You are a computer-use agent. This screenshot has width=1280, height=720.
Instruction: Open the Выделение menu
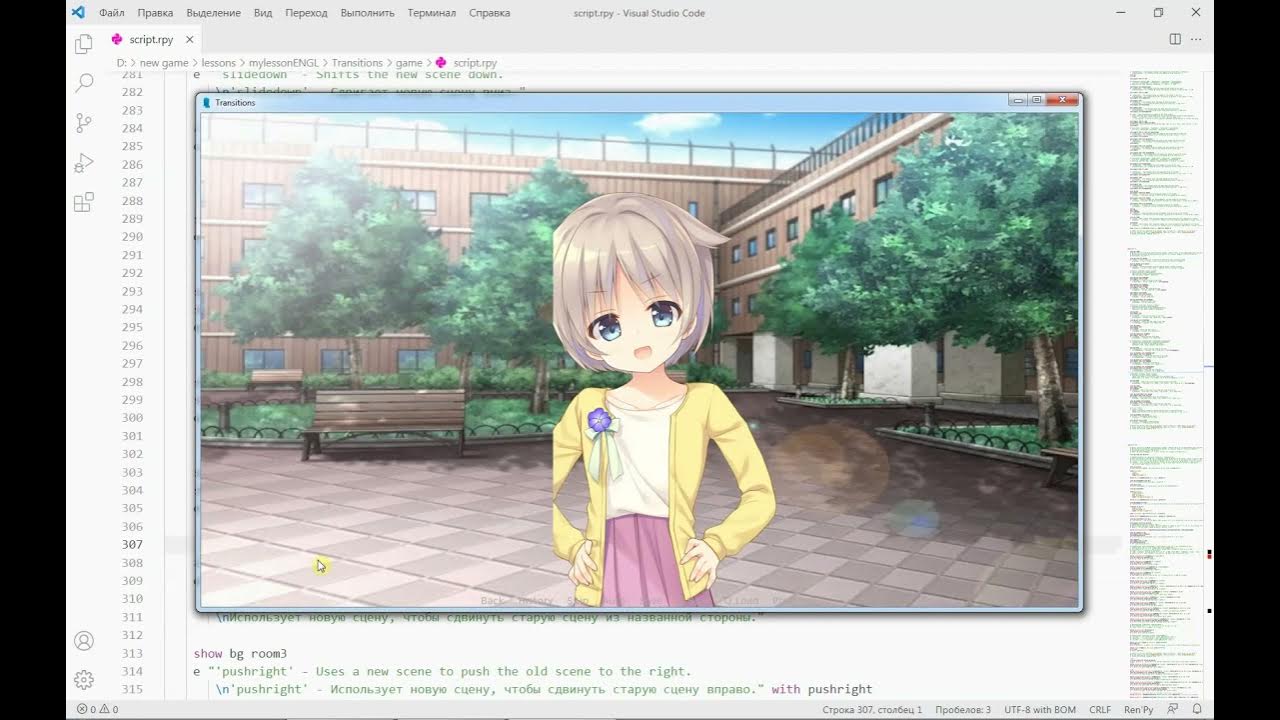coord(213,13)
